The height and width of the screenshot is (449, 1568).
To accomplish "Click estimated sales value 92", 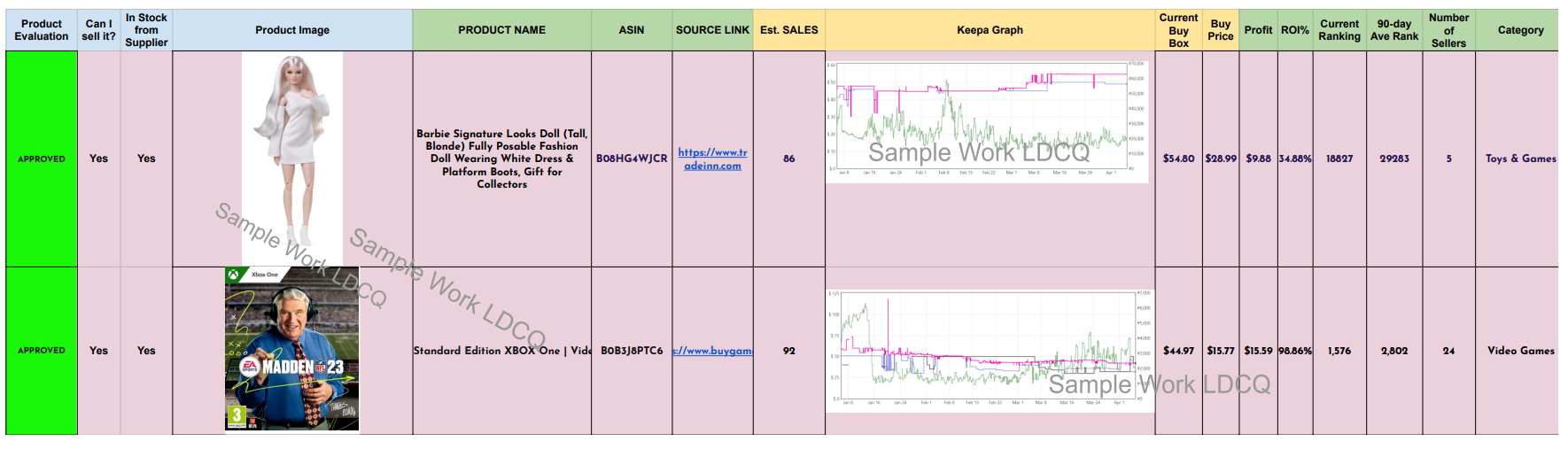I will 789,351.
